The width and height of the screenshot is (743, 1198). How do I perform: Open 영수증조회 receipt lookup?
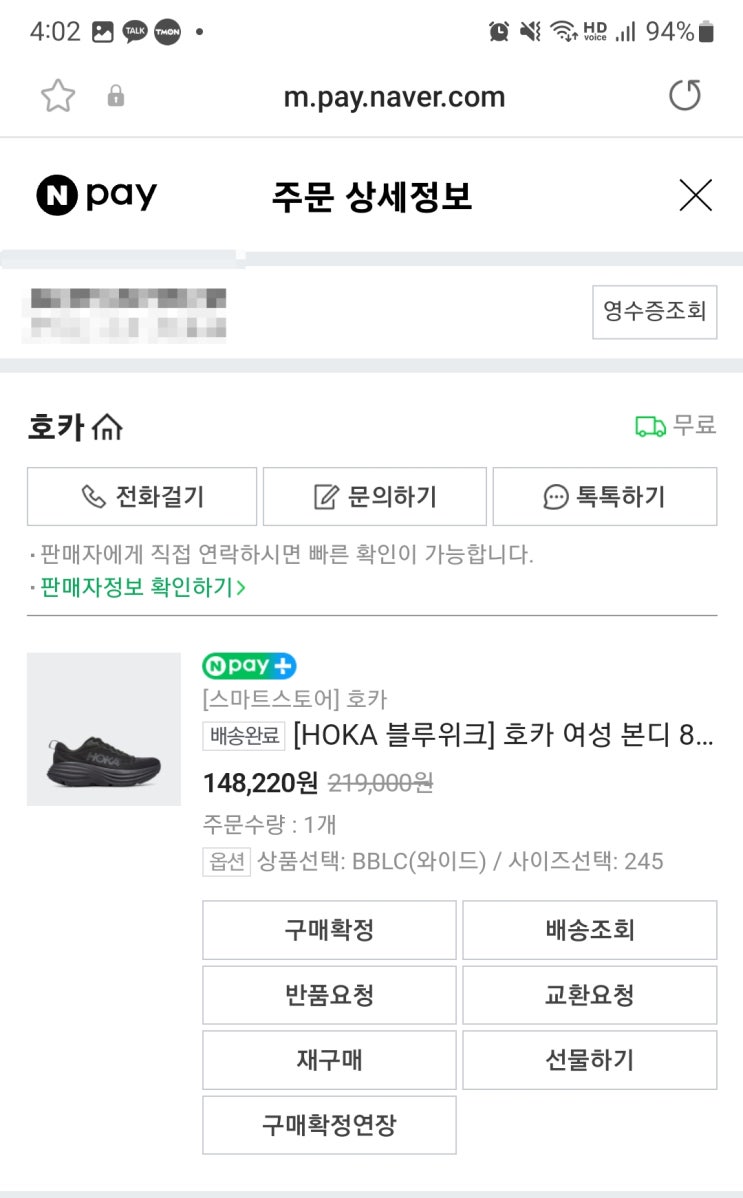tap(654, 312)
